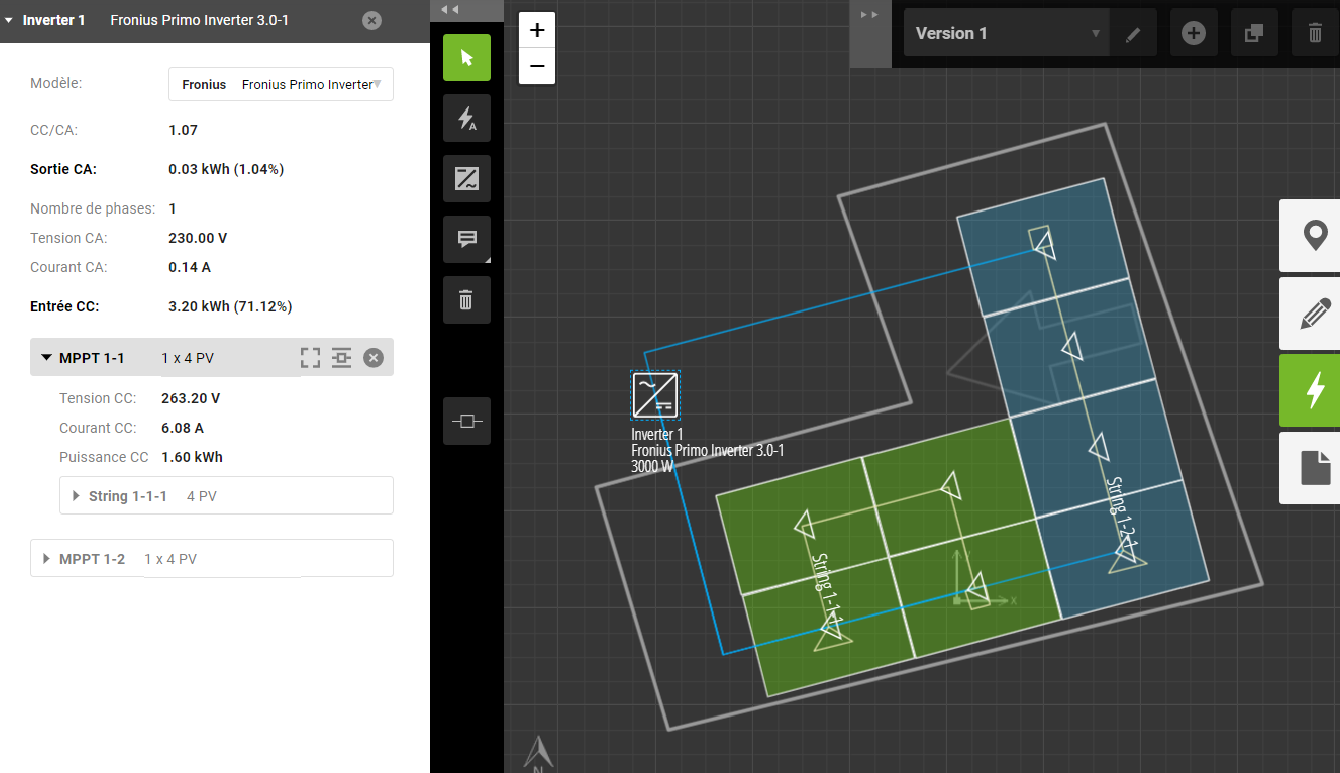
Task: Expand String 1-1-1 details
Action: click(77, 496)
